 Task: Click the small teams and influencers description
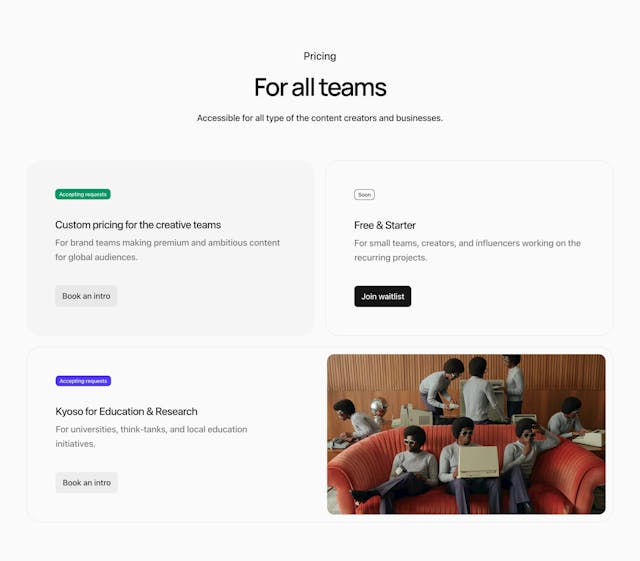pyautogui.click(x=467, y=250)
